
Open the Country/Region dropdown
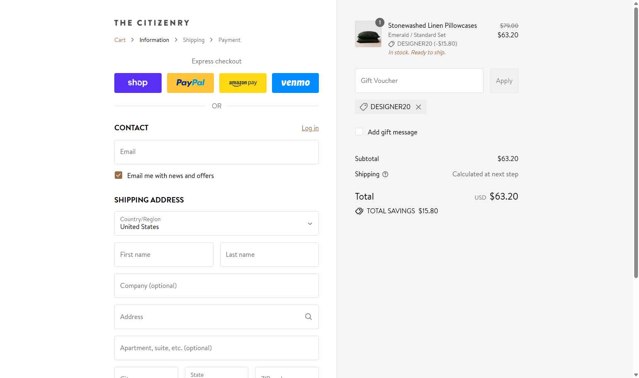[216, 223]
